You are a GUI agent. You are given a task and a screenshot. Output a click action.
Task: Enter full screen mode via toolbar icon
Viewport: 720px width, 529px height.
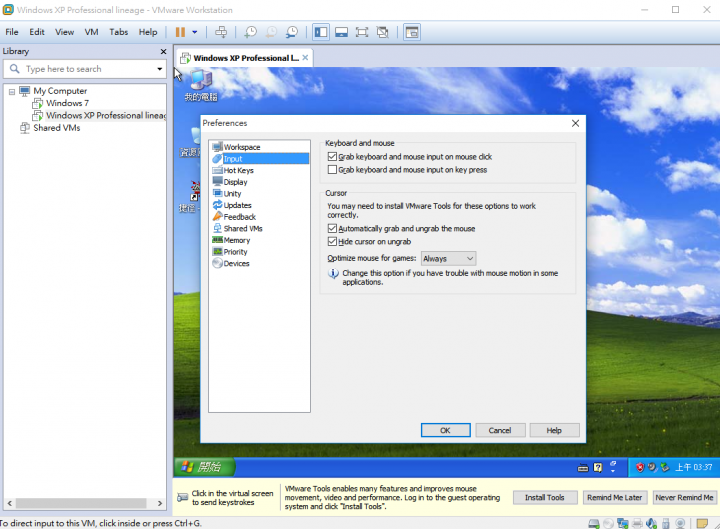[x=362, y=32]
